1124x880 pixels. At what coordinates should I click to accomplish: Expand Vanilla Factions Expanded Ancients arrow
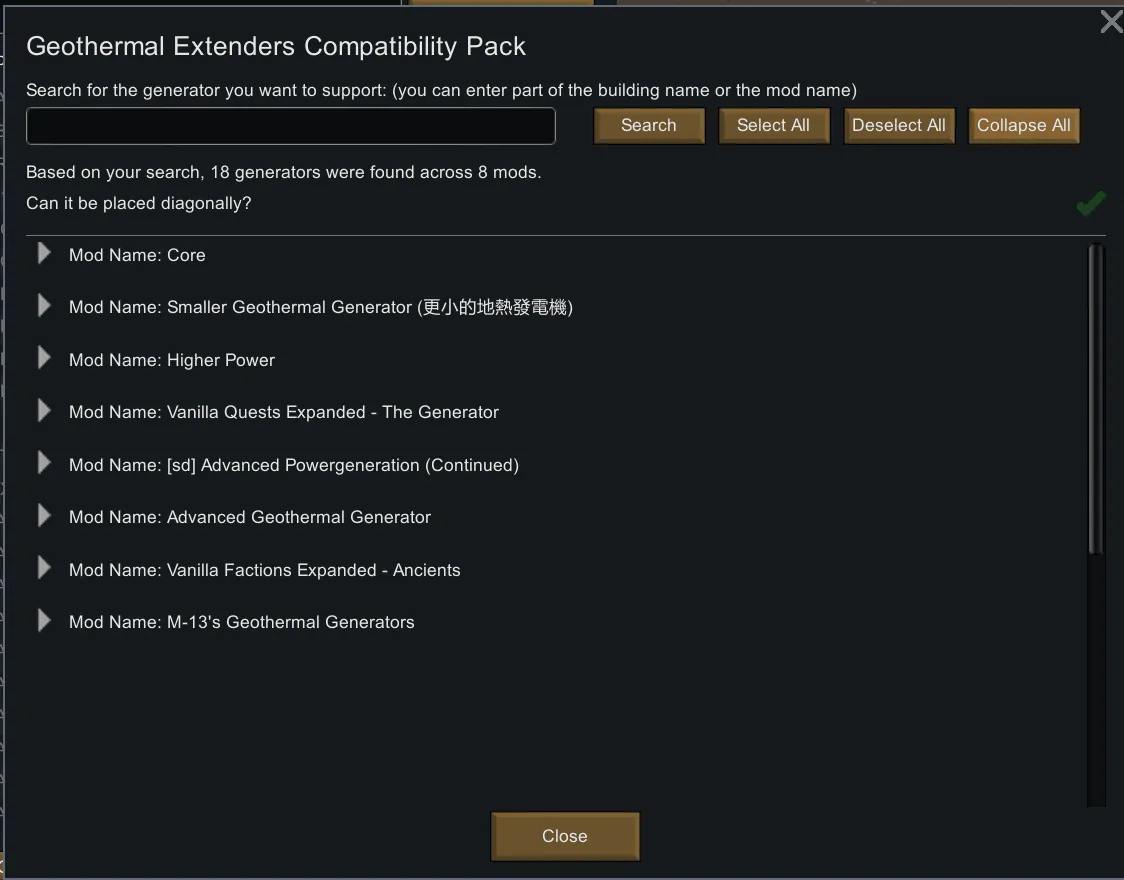click(x=44, y=568)
